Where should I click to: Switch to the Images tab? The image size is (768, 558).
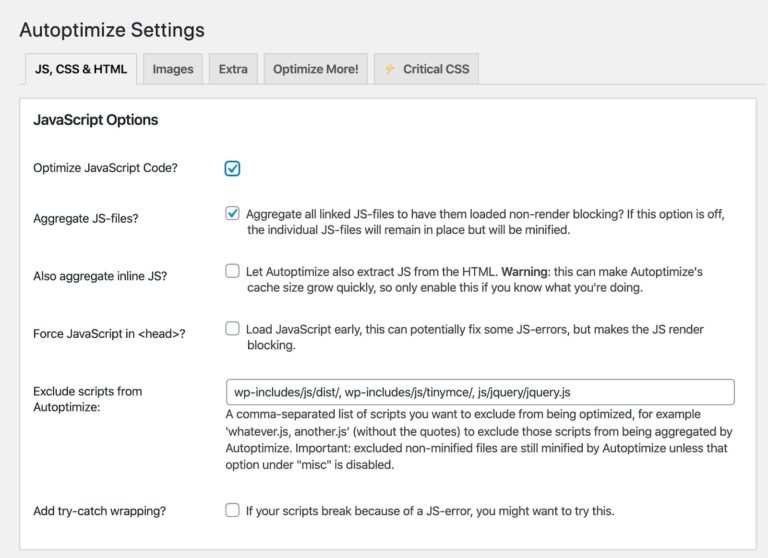click(x=173, y=69)
